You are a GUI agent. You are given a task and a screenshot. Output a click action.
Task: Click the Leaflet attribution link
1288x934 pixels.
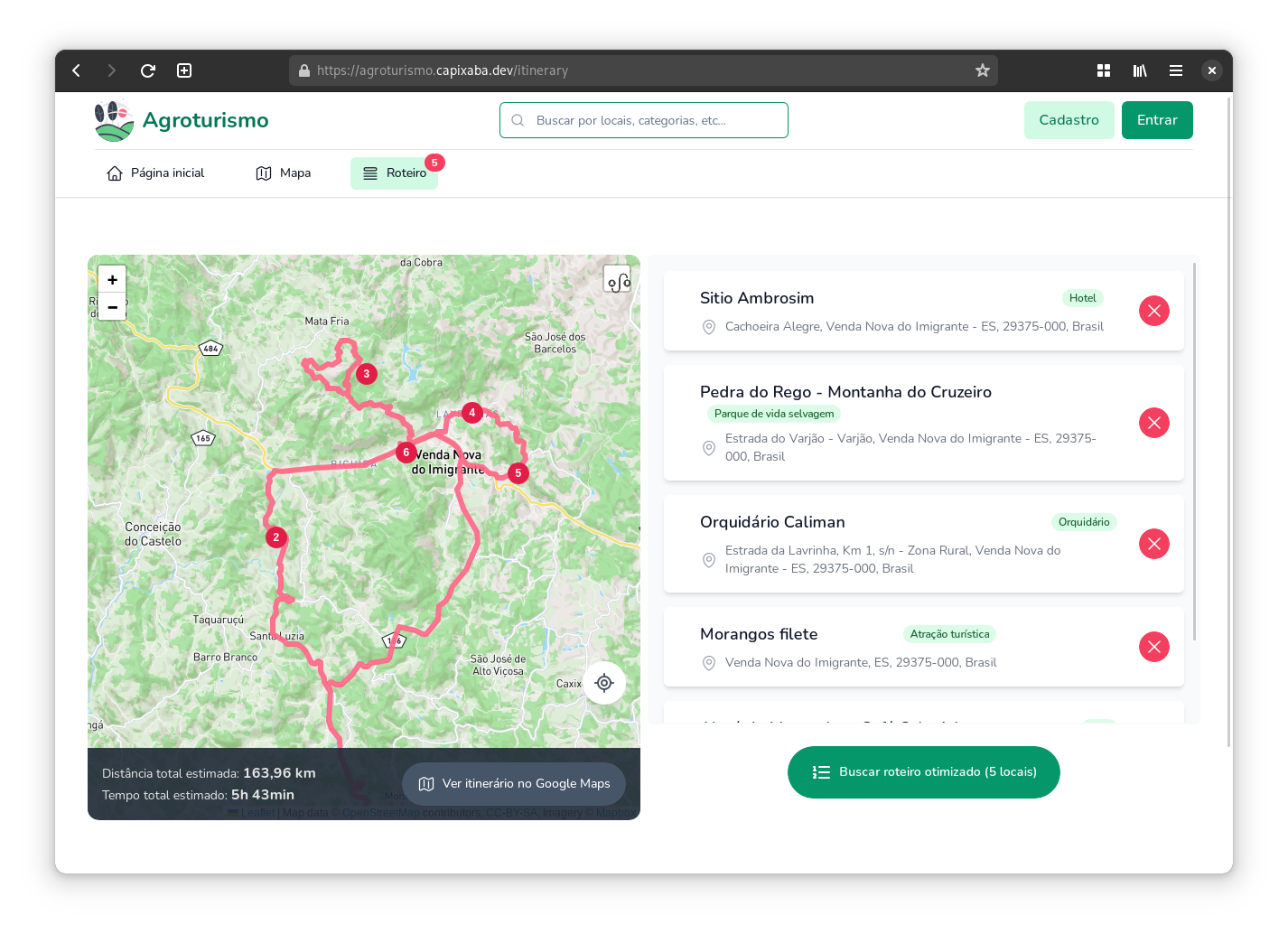pos(257,813)
